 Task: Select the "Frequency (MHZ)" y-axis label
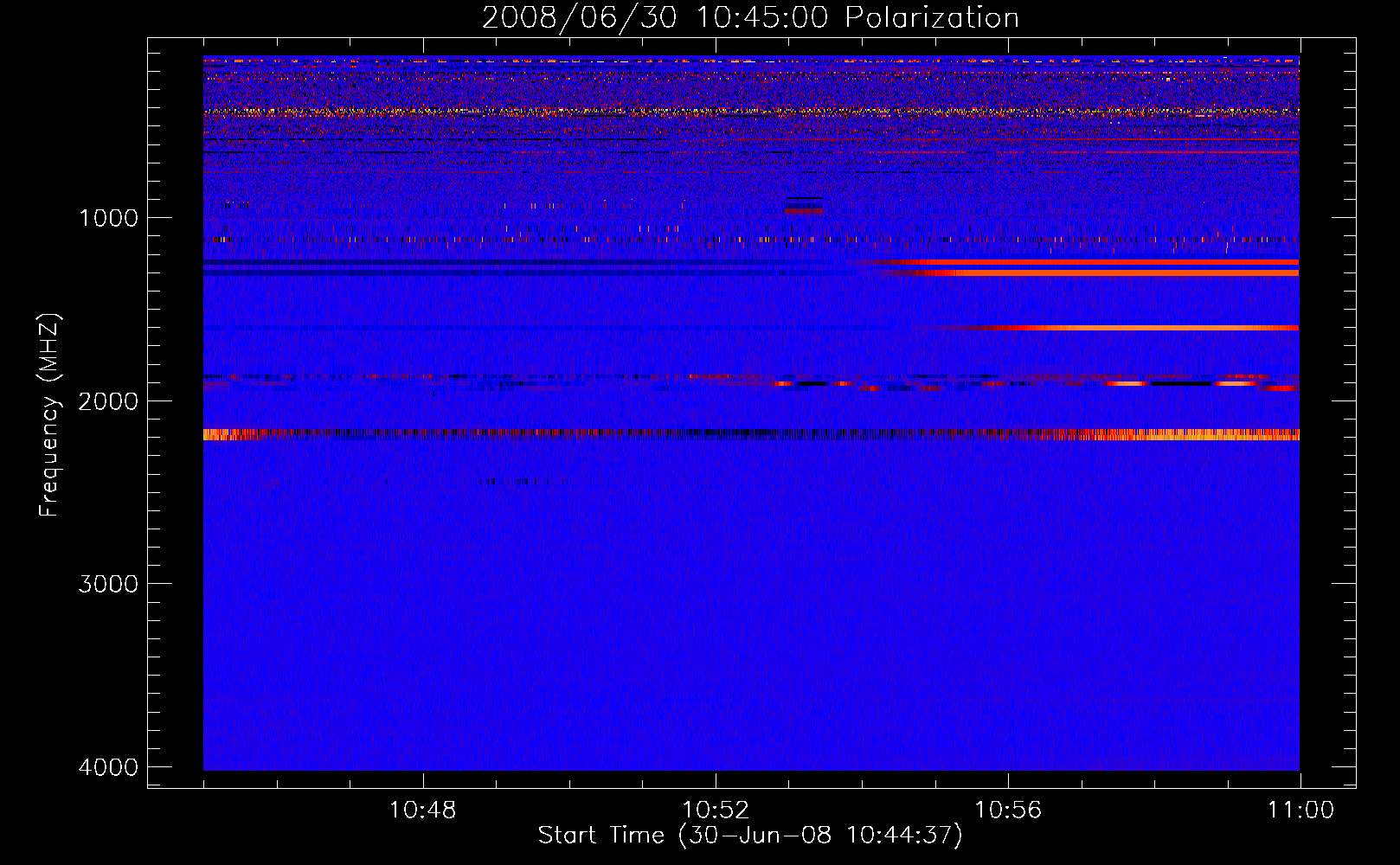[49, 415]
